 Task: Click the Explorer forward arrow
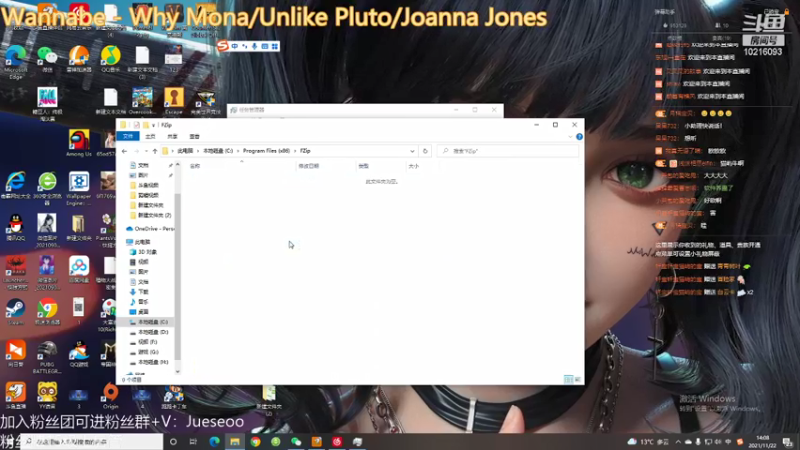pyautogui.click(x=136, y=151)
